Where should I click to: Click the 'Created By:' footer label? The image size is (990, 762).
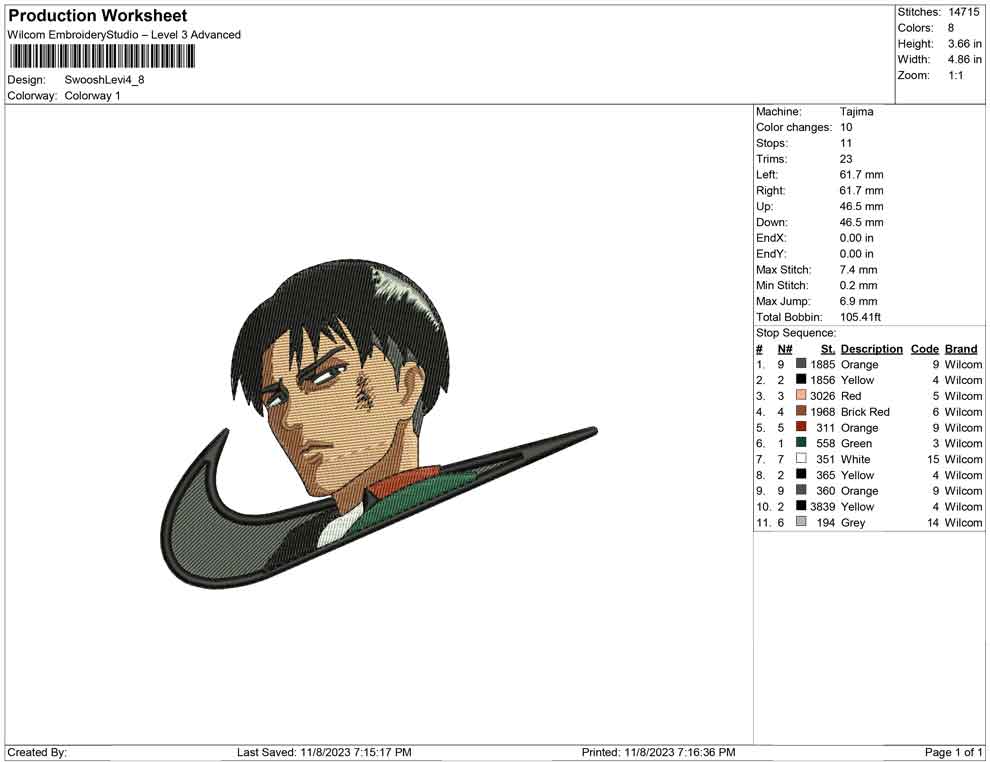(x=37, y=752)
